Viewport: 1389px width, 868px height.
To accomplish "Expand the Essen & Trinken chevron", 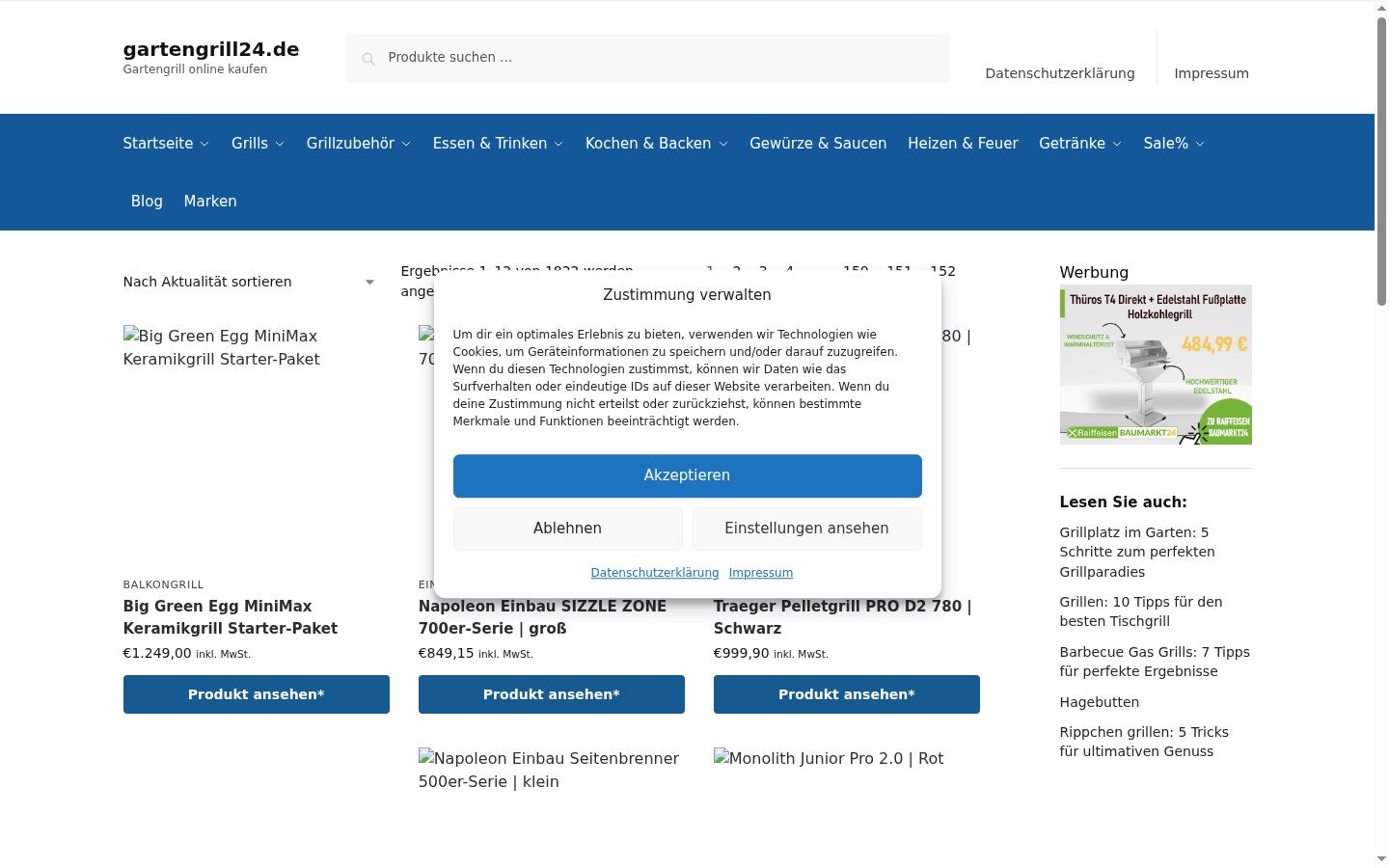I will (x=558, y=144).
